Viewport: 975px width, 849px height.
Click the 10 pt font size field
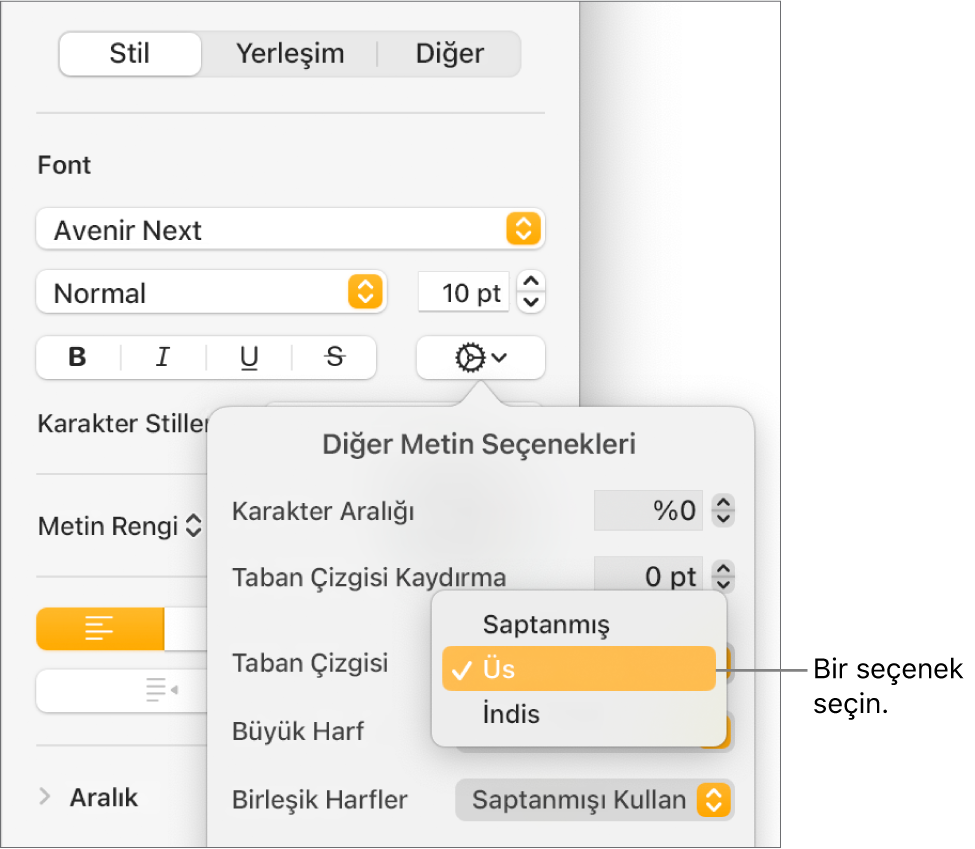[464, 292]
